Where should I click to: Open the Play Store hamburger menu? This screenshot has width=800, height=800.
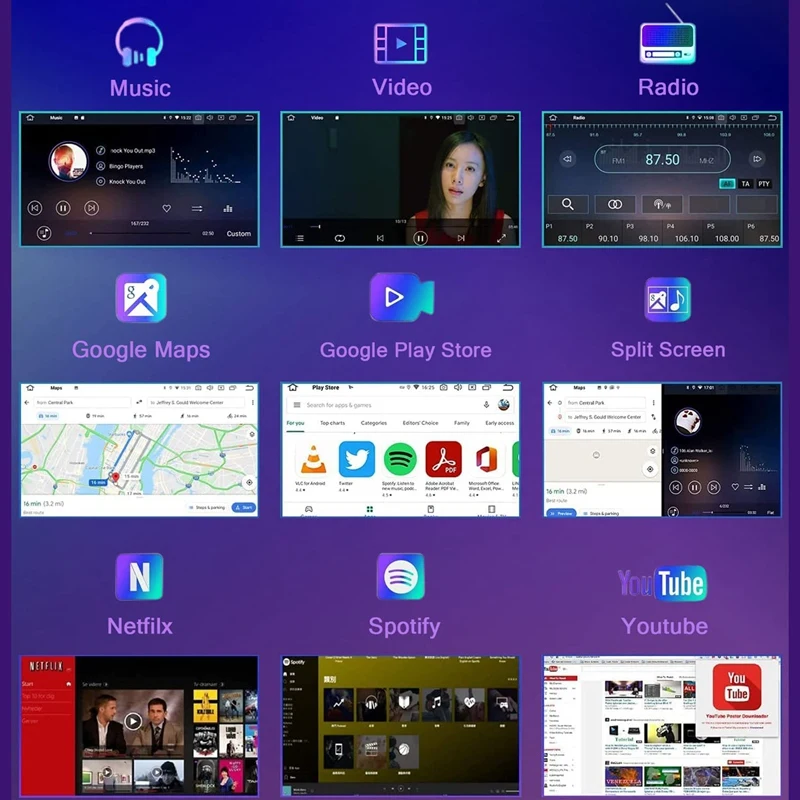point(297,405)
